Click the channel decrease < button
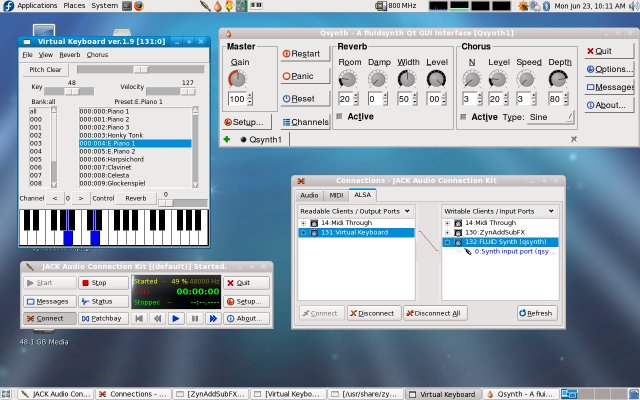The height and width of the screenshot is (400, 640). pyautogui.click(x=55, y=198)
